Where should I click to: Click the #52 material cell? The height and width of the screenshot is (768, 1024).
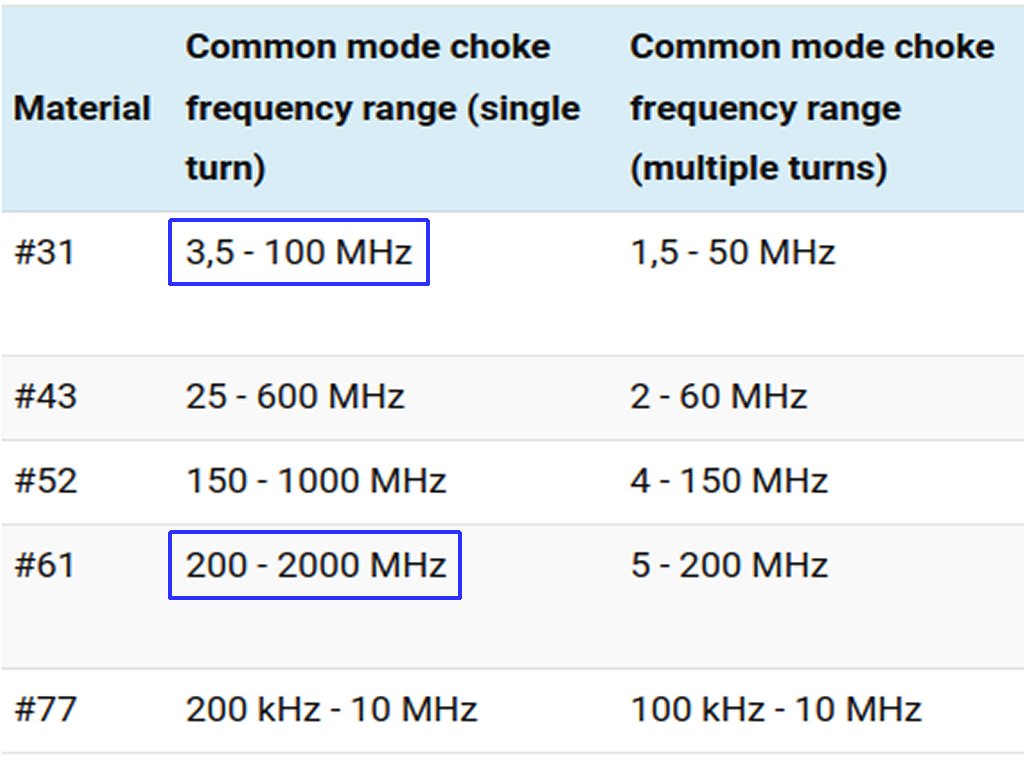46,481
